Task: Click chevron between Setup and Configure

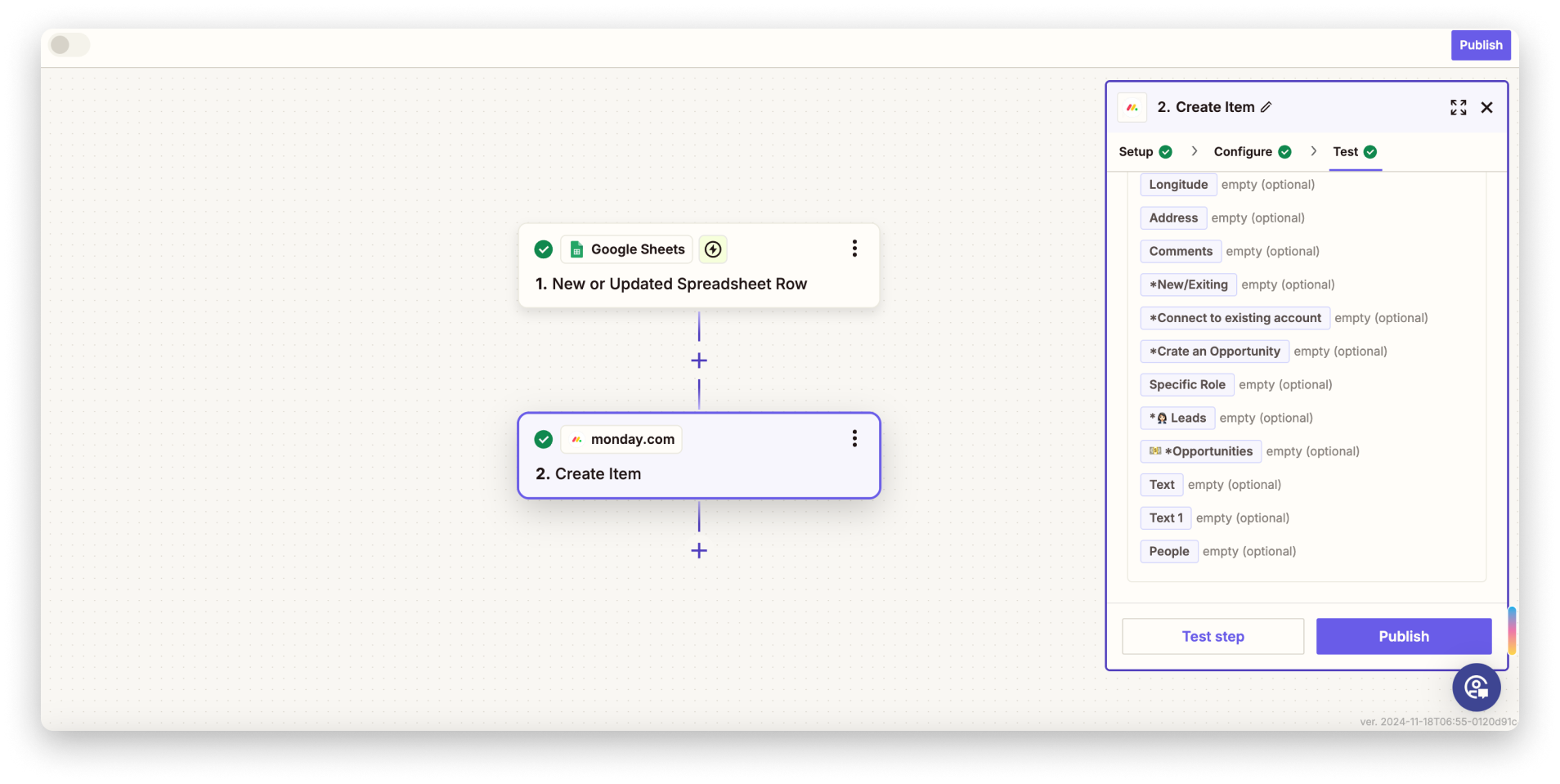Action: [x=1195, y=151]
